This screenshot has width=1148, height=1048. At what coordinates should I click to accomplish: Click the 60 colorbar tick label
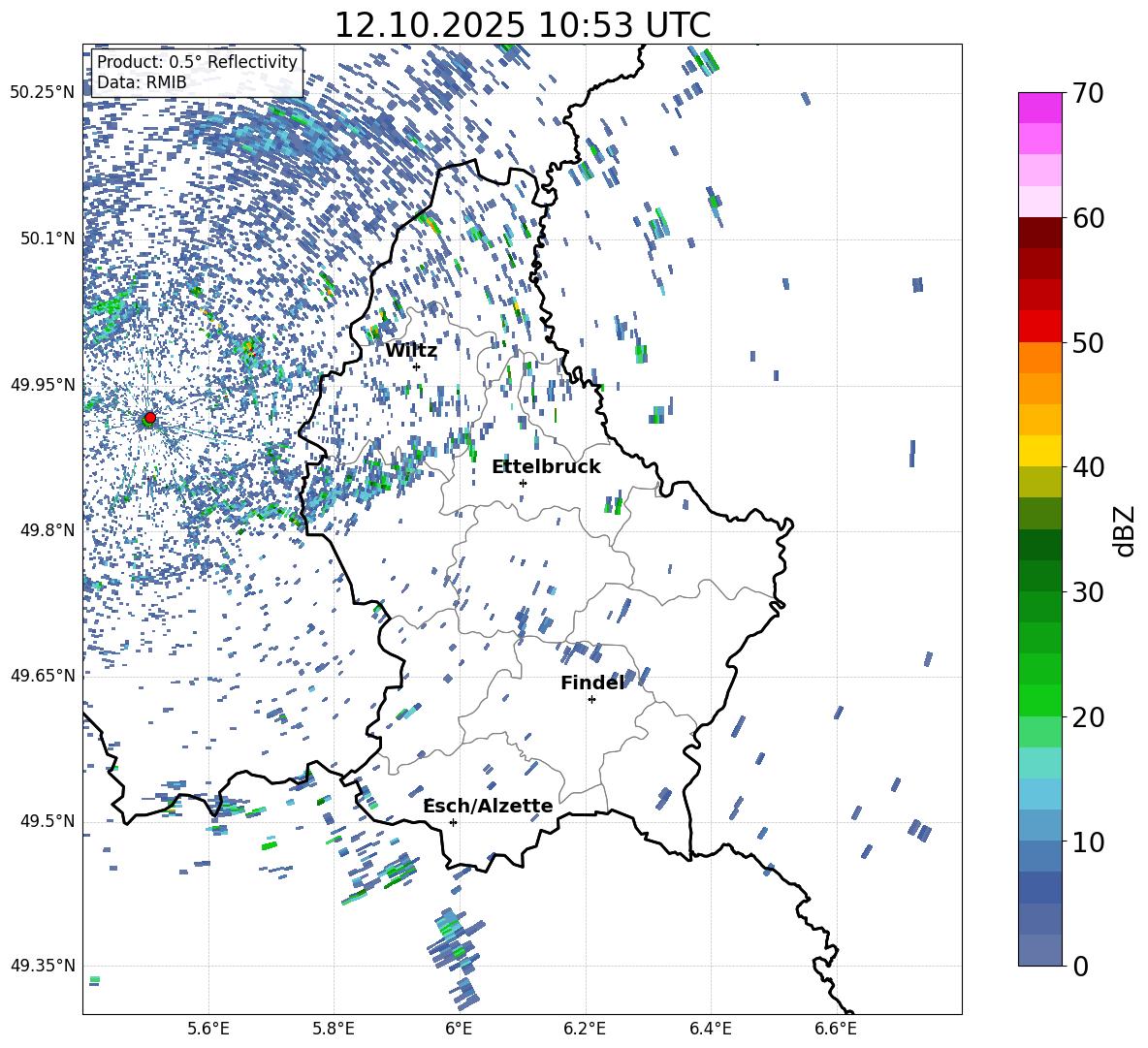click(1089, 218)
